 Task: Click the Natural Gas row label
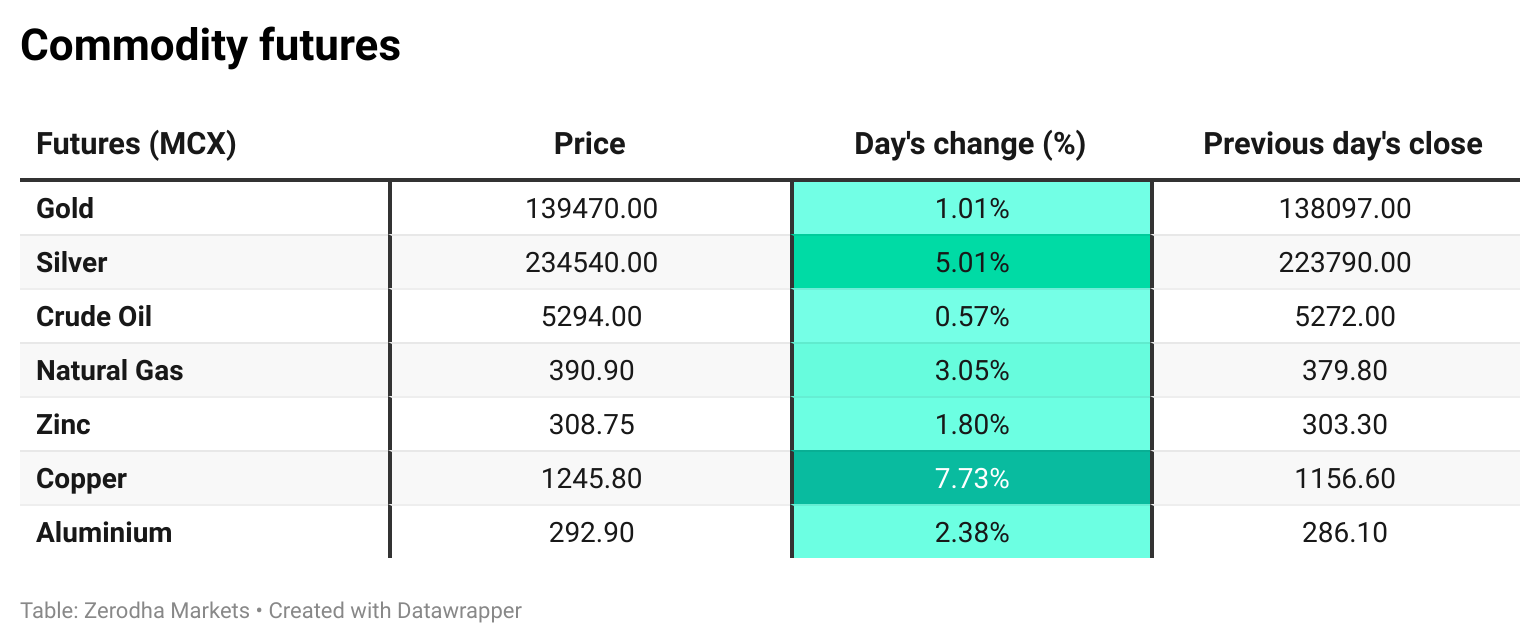[110, 371]
